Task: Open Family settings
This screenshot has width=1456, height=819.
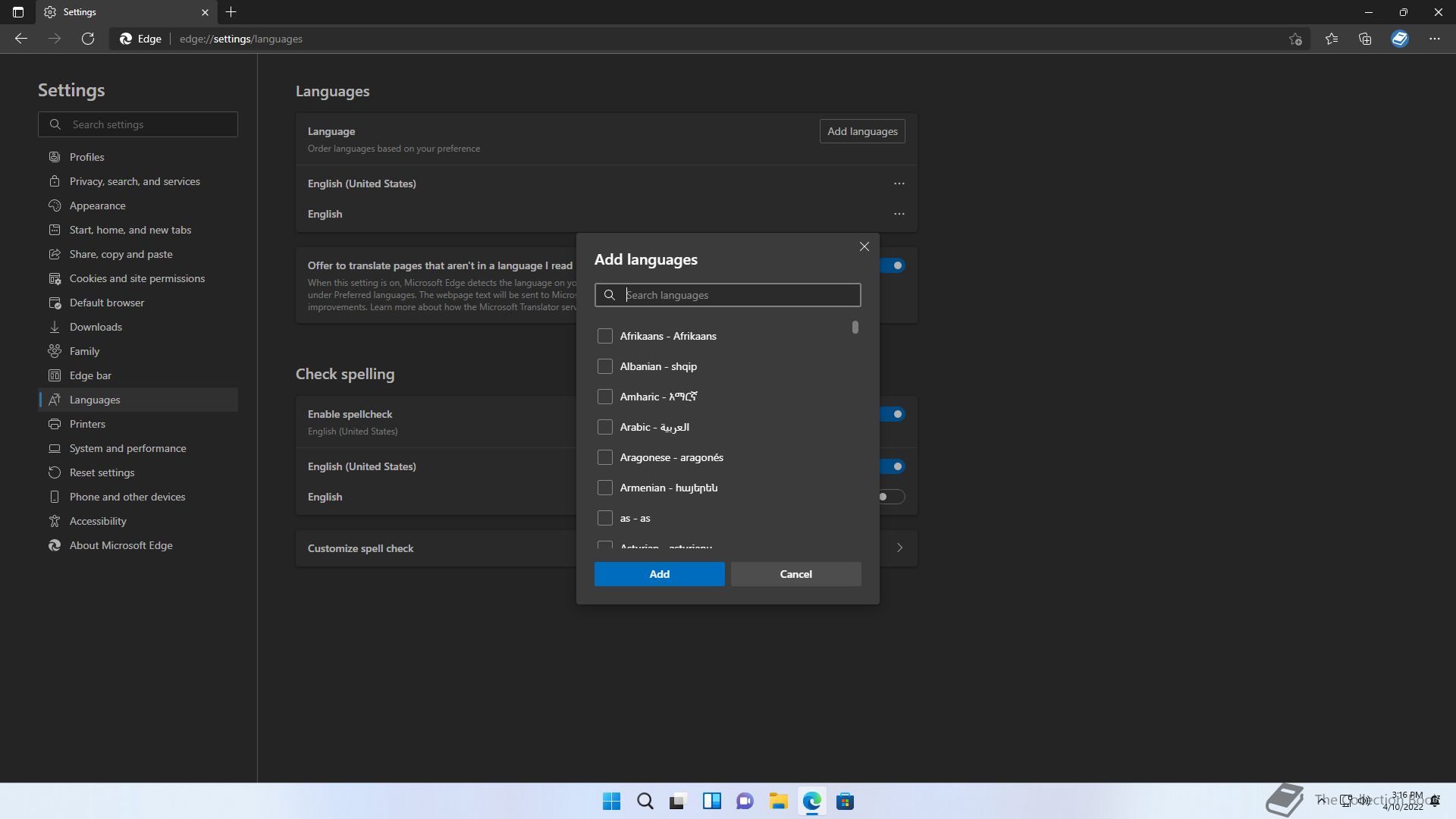Action: (x=138, y=351)
